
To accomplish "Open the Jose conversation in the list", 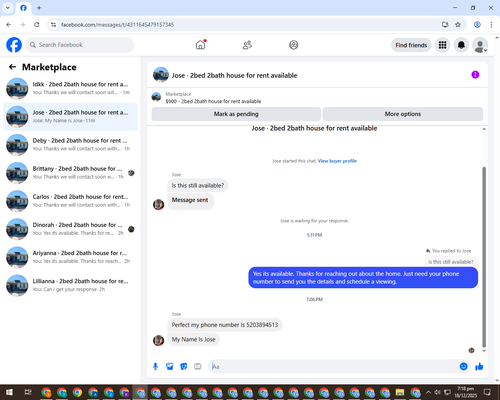I will click(x=70, y=117).
